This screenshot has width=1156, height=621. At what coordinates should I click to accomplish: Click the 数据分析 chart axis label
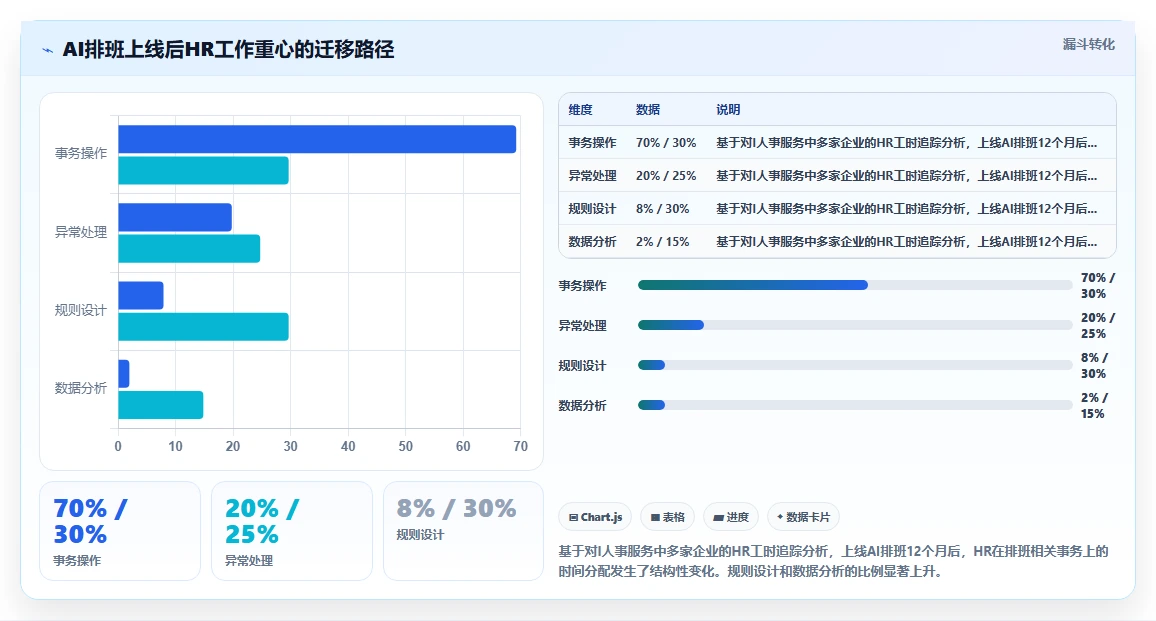pos(80,389)
